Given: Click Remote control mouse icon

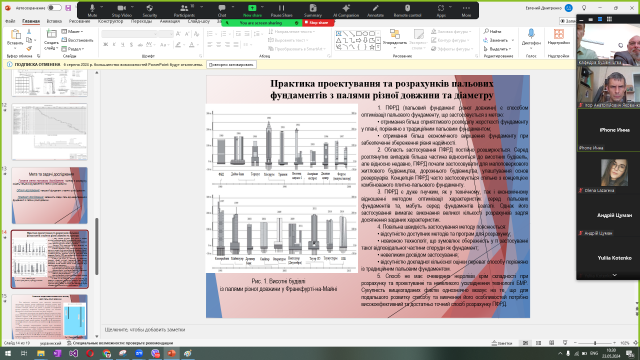Looking at the screenshot, I should pyautogui.click(x=407, y=10).
